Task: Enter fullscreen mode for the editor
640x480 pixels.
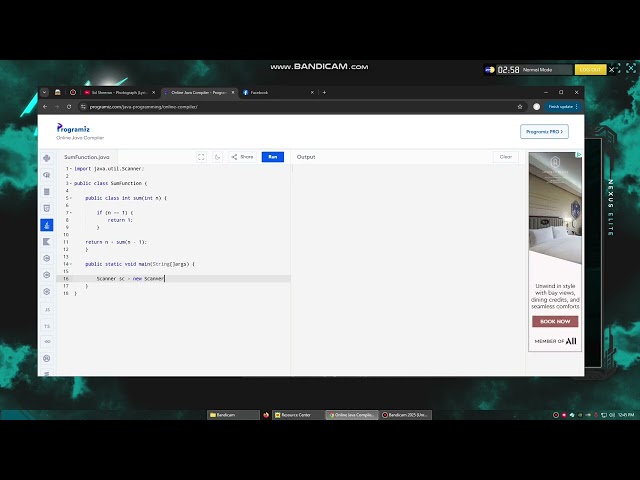Action: coord(201,157)
